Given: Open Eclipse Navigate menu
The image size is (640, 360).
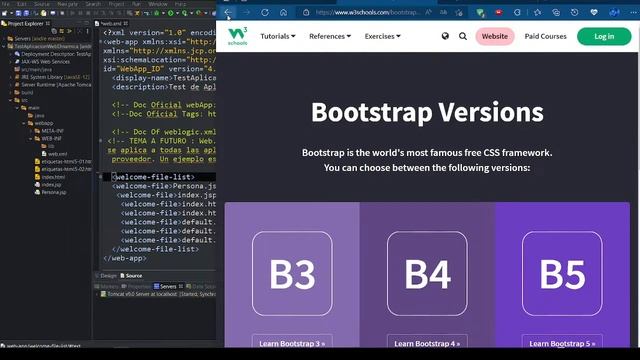Looking at the screenshot, I should (x=67, y=4).
